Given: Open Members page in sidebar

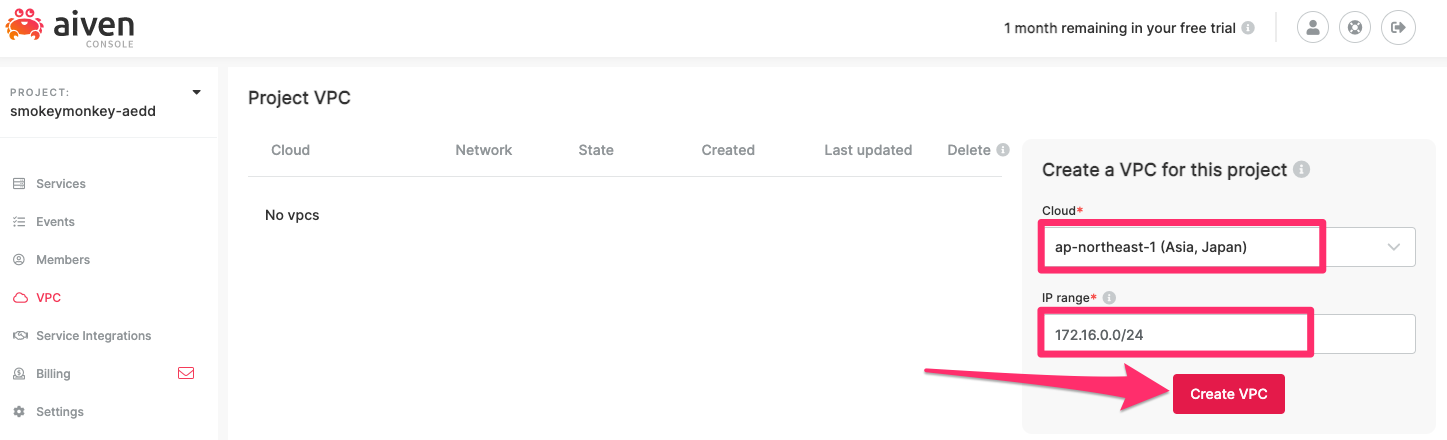Looking at the screenshot, I should click(x=62, y=260).
